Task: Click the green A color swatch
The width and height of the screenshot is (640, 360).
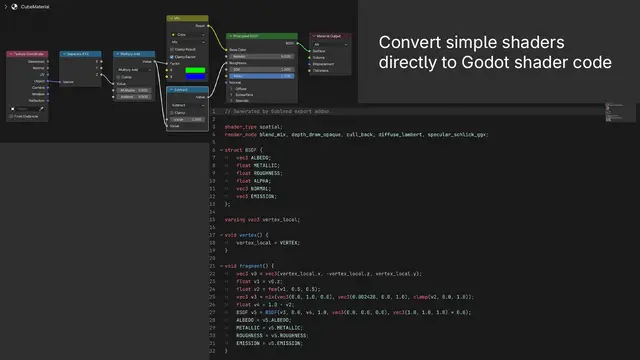Action: [x=195, y=70]
